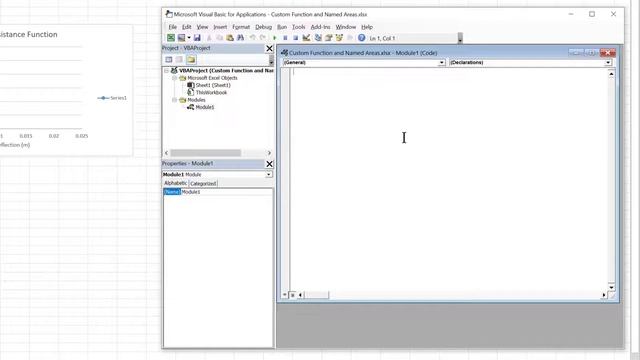The image size is (640, 360).
Task: Select the Modules folder tree item
Action: pos(196,100)
